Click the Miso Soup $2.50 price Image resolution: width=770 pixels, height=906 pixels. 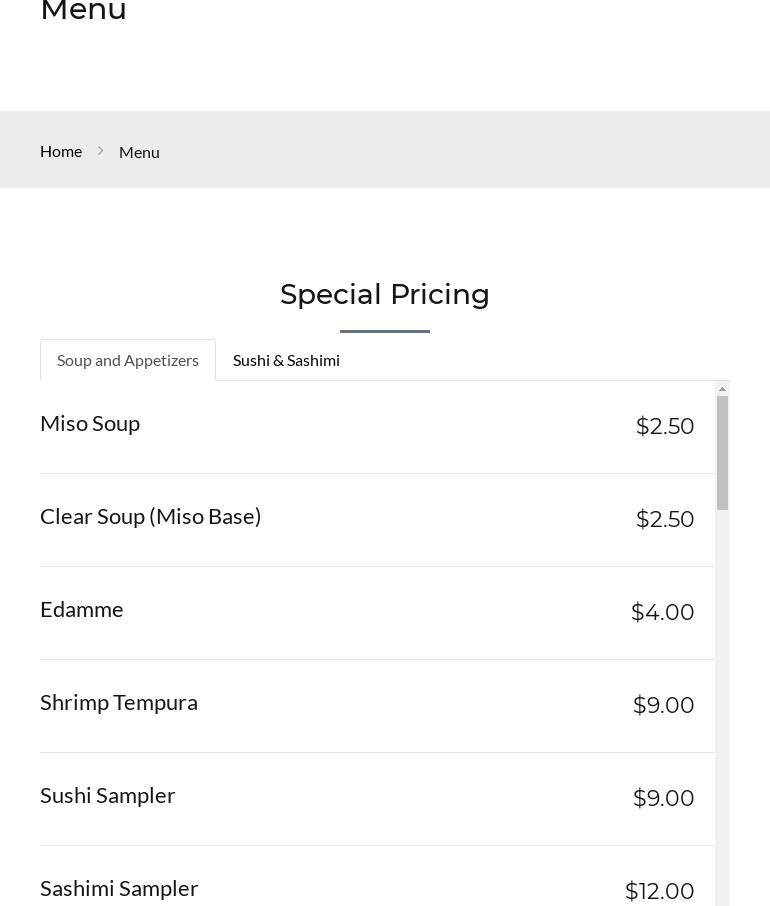click(x=664, y=426)
